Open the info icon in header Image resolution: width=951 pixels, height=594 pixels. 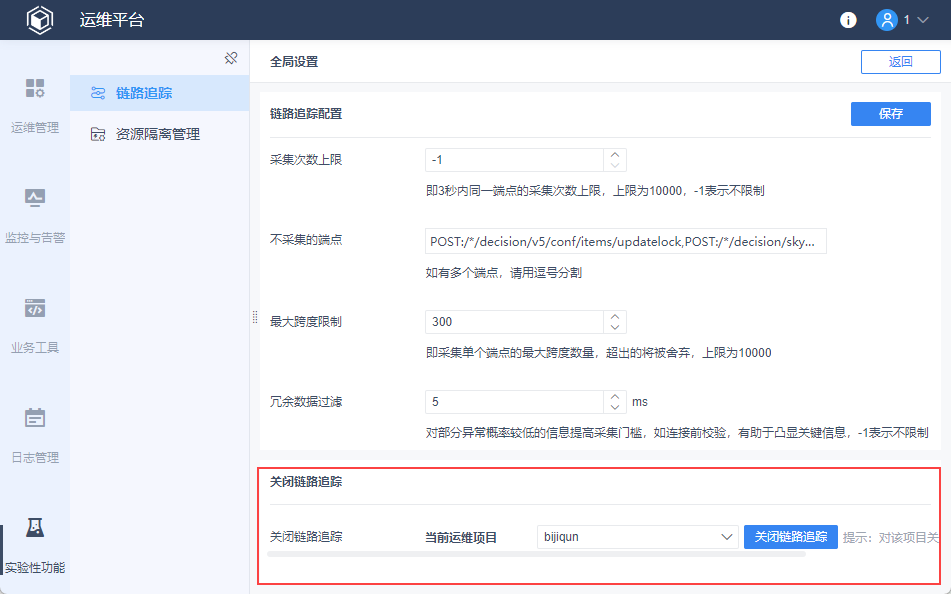click(848, 20)
